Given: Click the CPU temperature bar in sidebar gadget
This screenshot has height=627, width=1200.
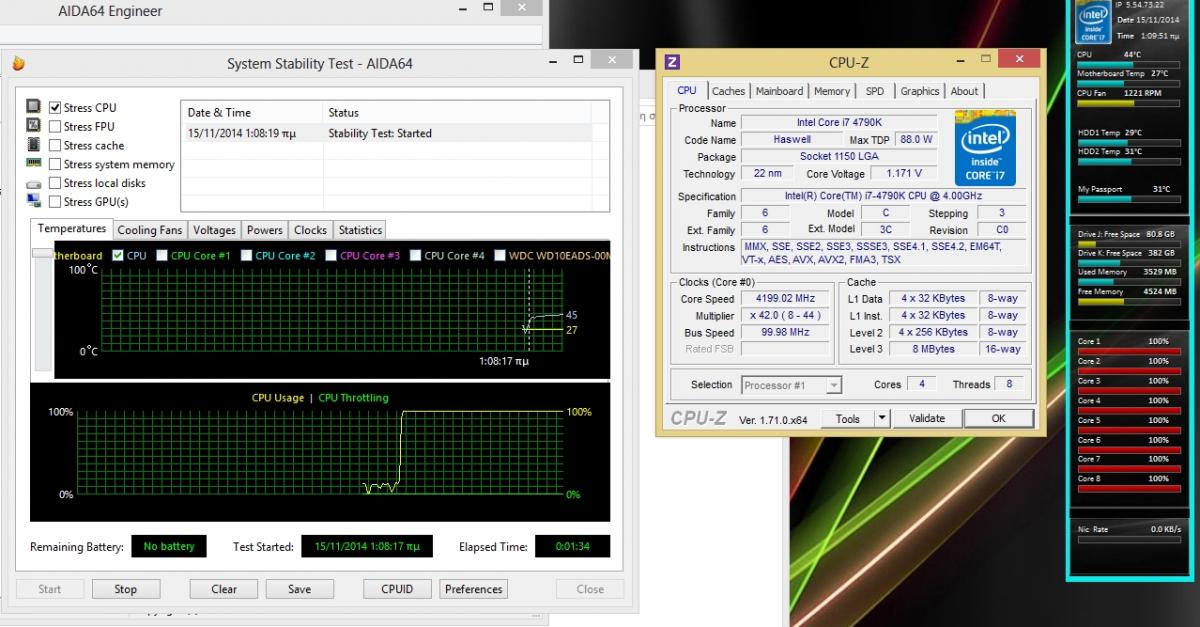Looking at the screenshot, I should click(1127, 64).
